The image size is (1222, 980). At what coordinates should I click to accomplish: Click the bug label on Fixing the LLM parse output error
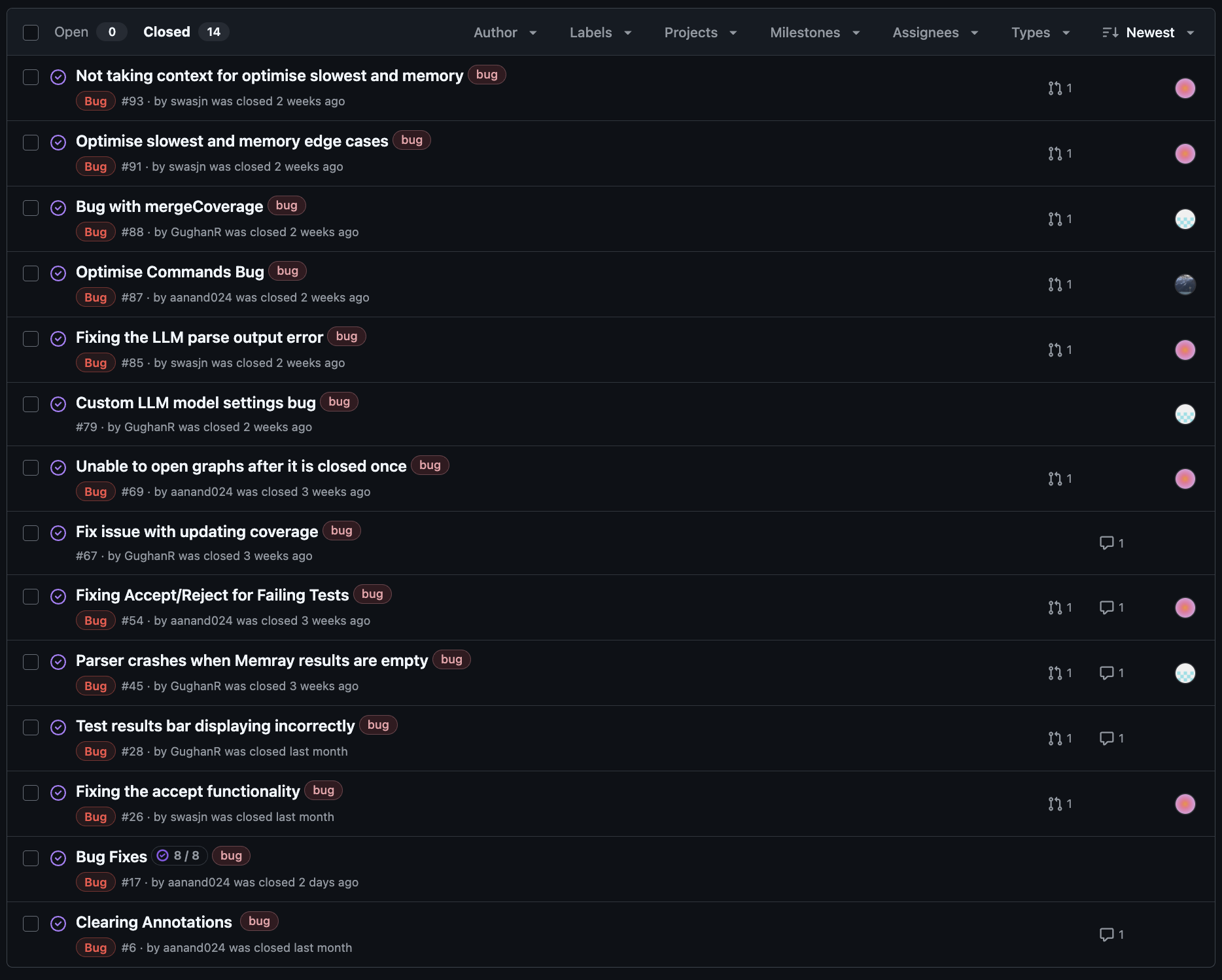(347, 336)
